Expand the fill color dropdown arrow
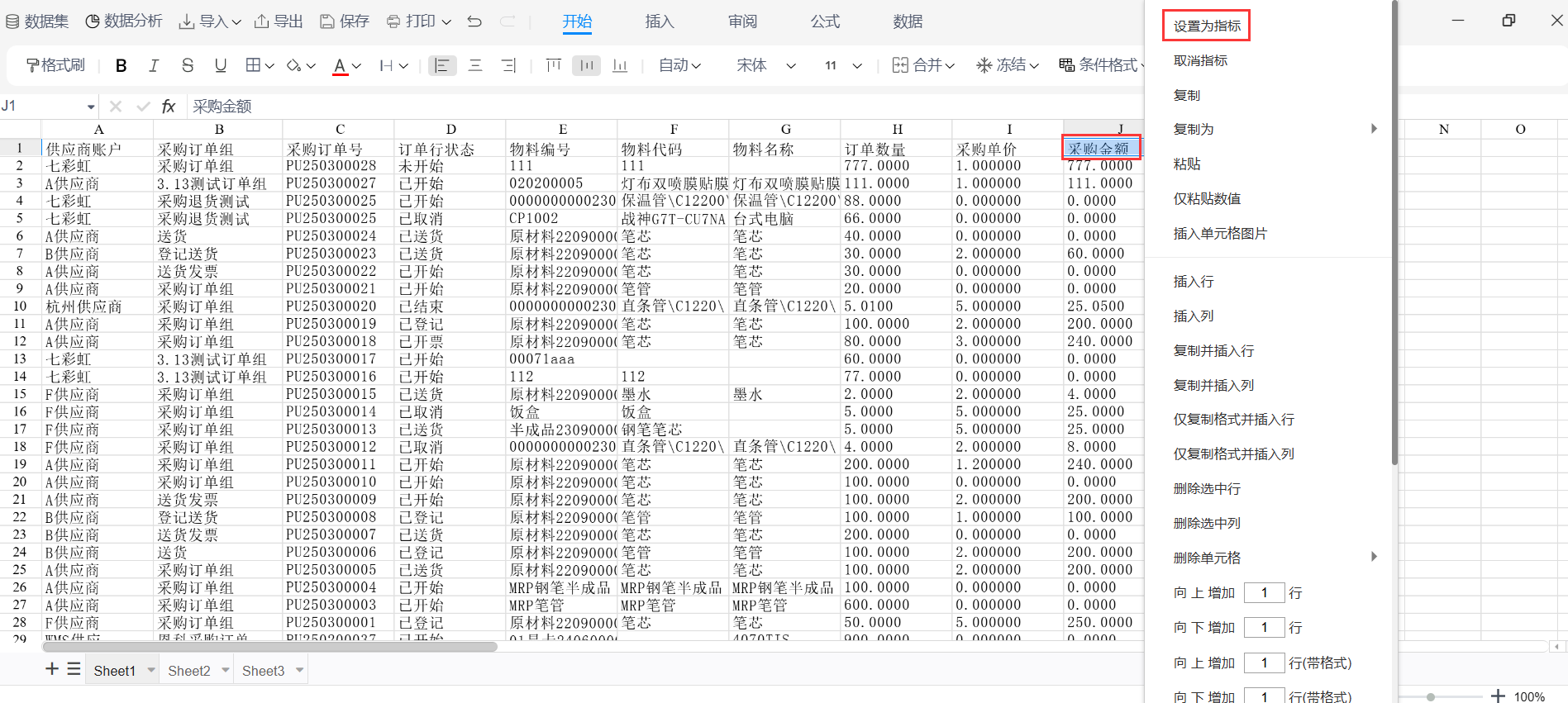Screen dimensions: 1568x703 311,66
